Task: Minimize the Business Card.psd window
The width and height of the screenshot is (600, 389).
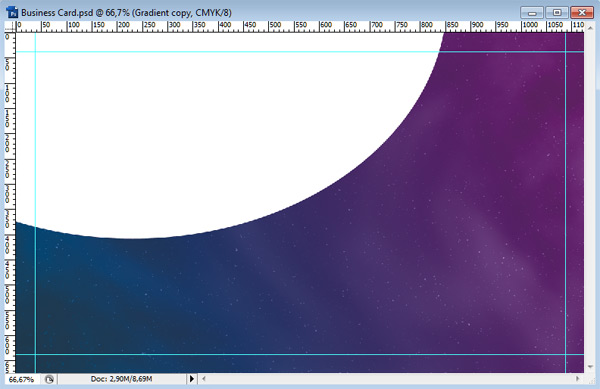Action: click(x=532, y=13)
